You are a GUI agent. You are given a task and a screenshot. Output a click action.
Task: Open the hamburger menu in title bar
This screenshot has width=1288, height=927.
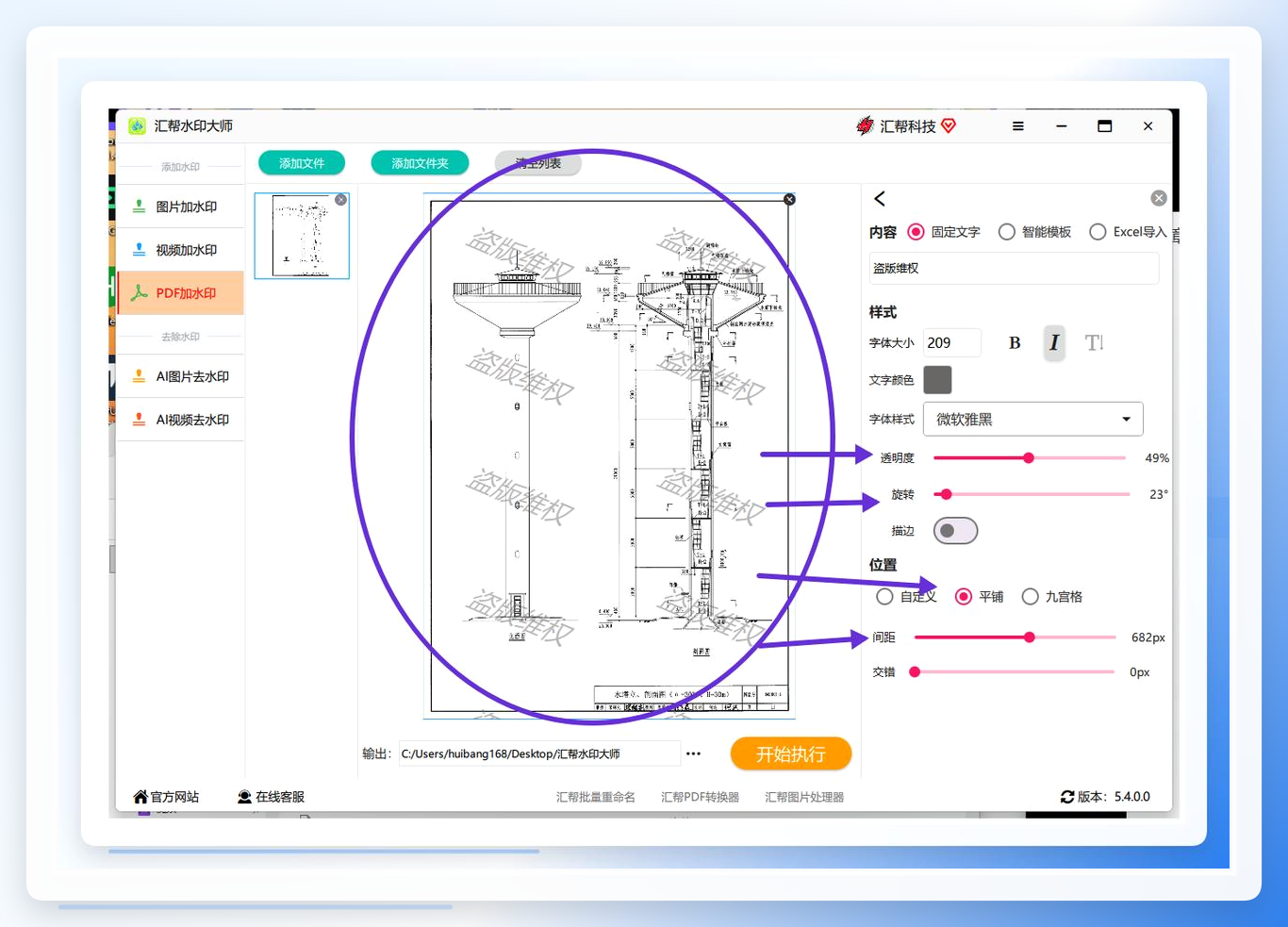point(1017,126)
